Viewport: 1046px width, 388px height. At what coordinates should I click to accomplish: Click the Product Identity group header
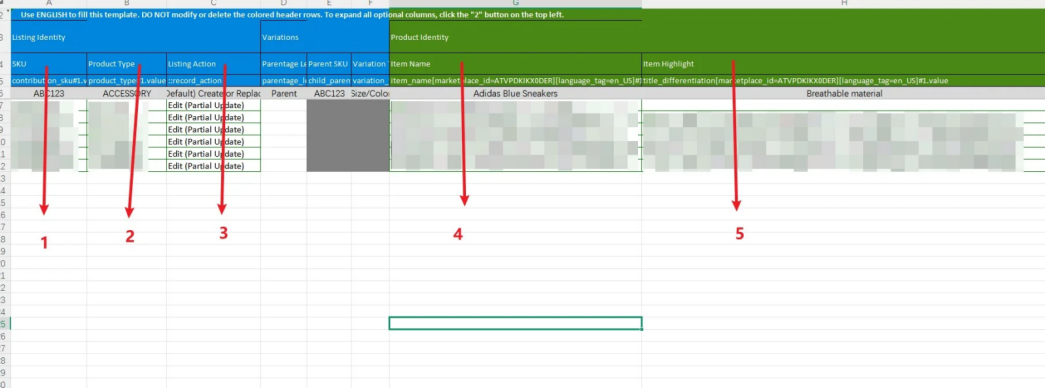pyautogui.click(x=516, y=37)
